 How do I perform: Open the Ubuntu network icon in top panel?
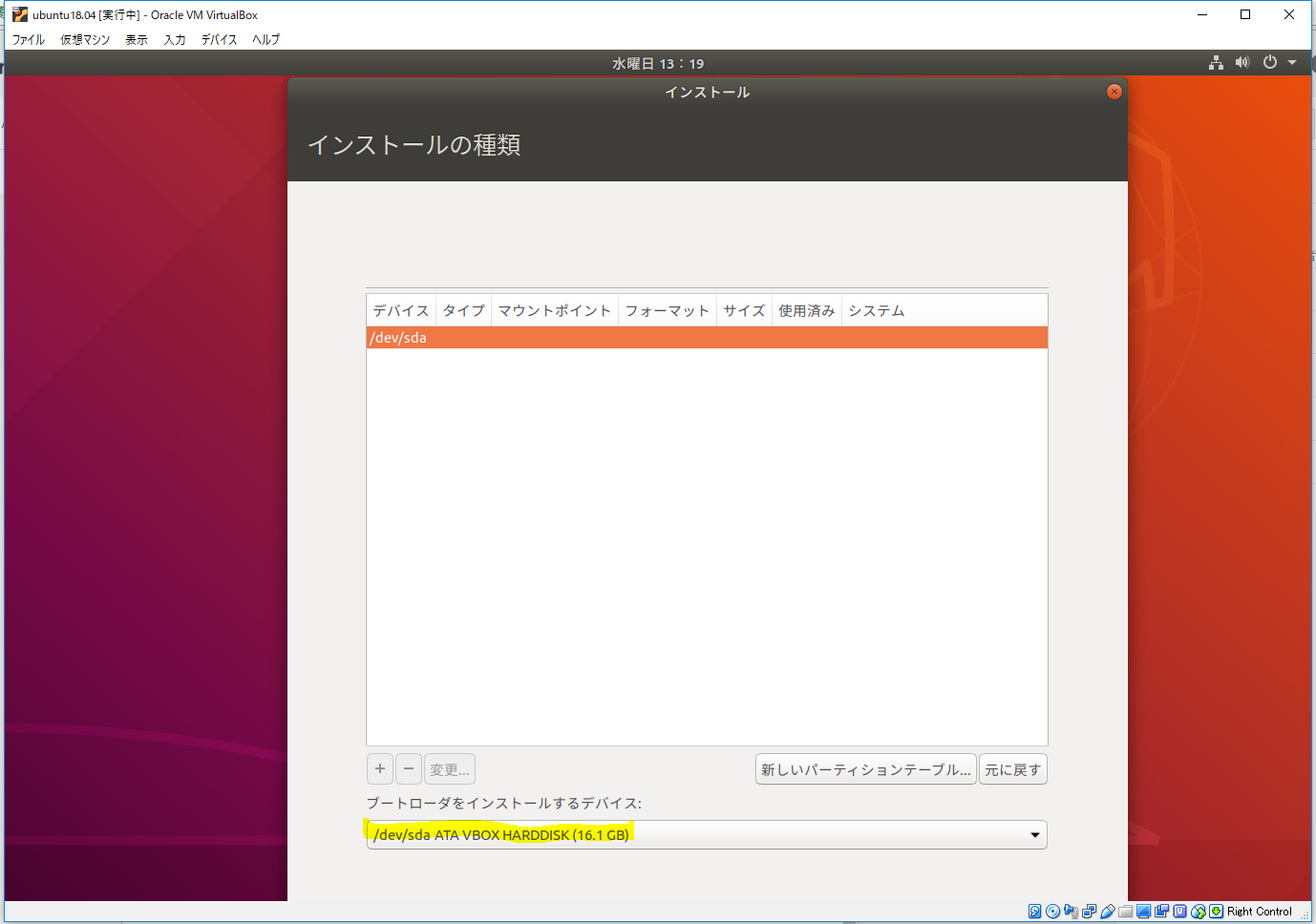1216,63
